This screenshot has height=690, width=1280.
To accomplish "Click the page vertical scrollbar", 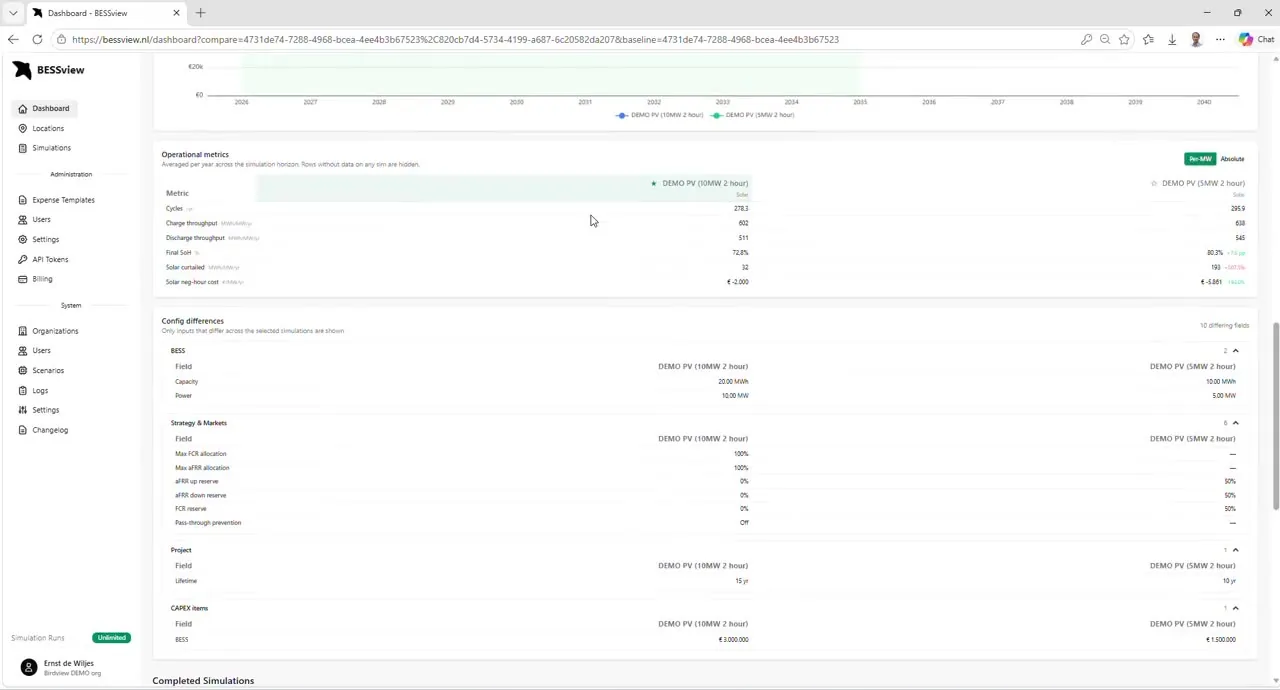I will pyautogui.click(x=1275, y=415).
